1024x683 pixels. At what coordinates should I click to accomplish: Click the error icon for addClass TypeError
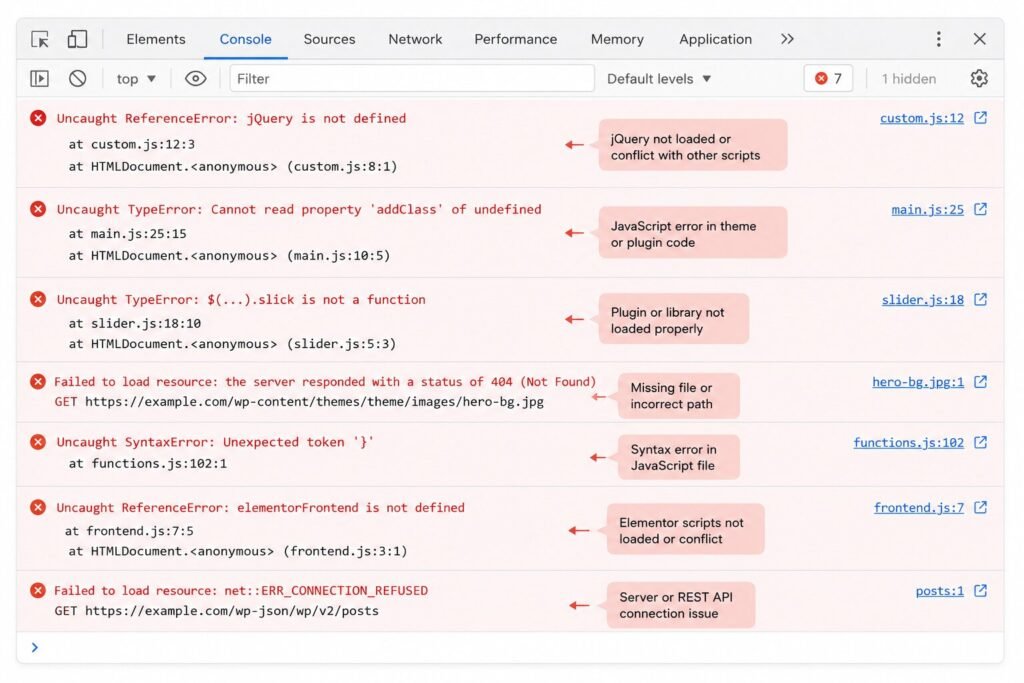38,209
